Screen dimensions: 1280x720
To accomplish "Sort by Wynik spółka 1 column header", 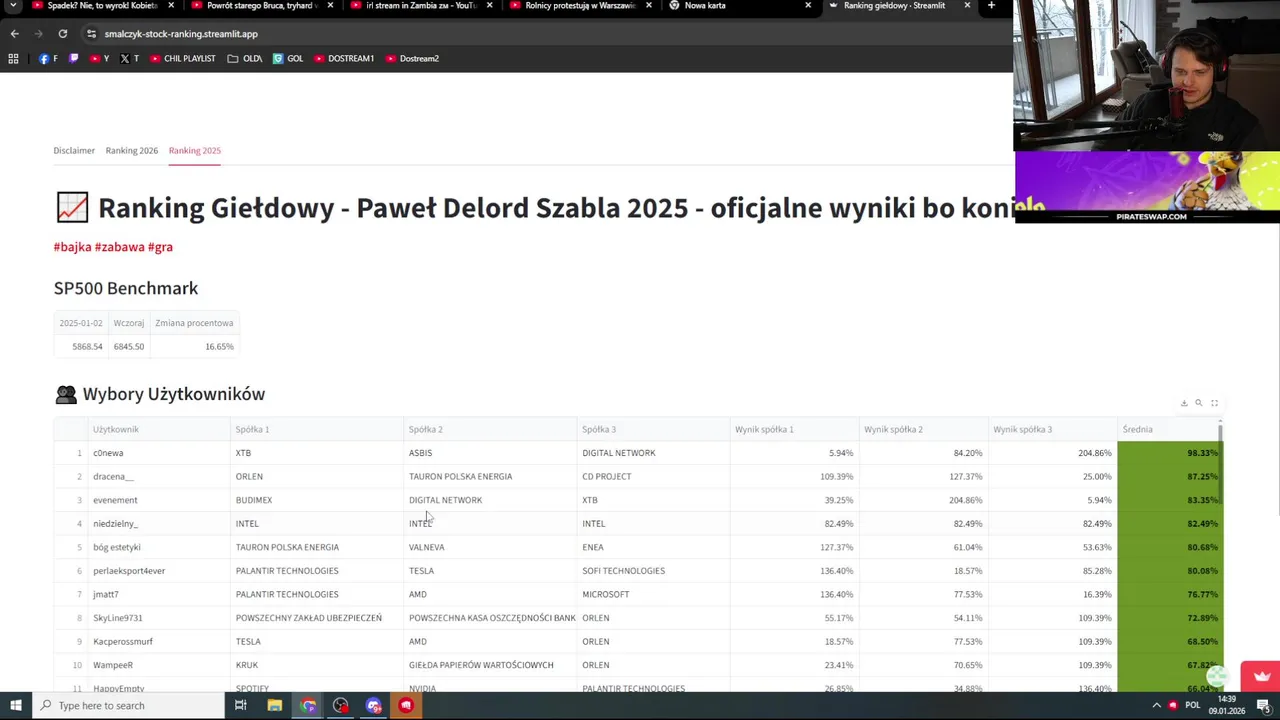I will (794, 429).
